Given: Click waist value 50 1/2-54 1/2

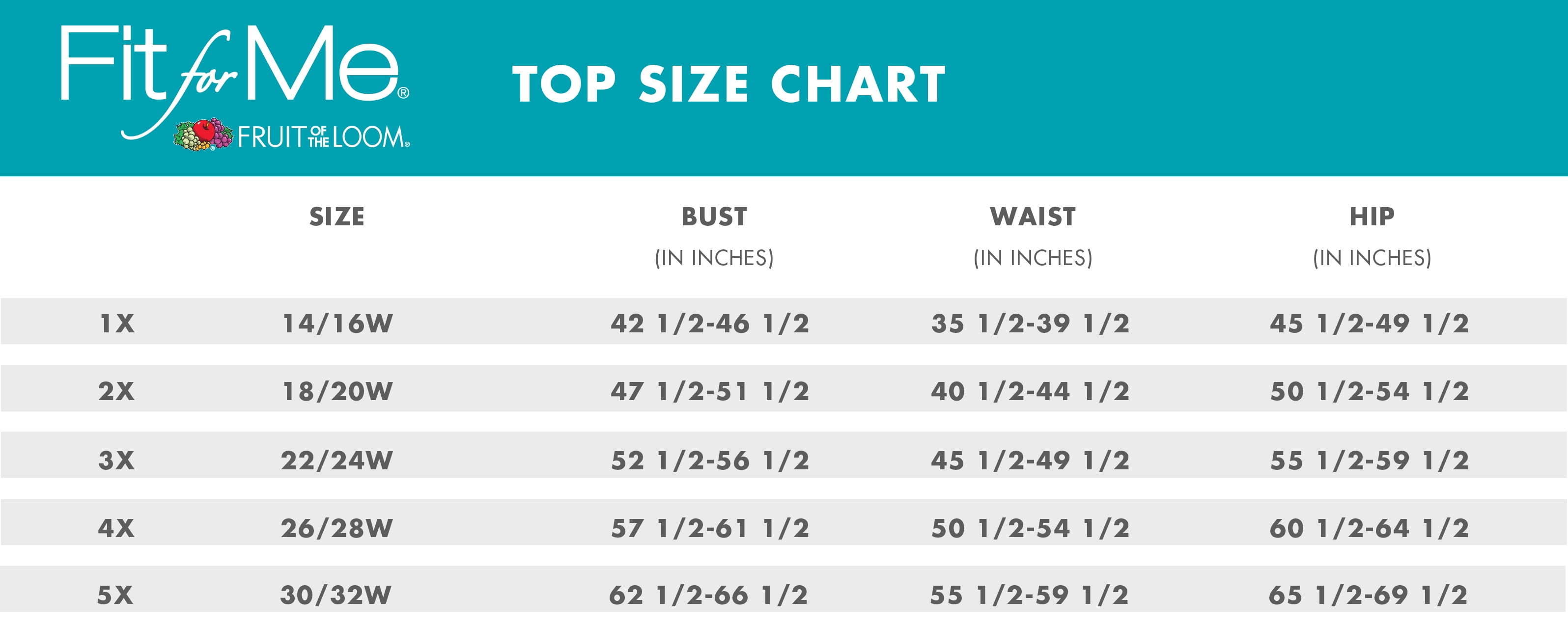Looking at the screenshot, I should click(x=1030, y=527).
